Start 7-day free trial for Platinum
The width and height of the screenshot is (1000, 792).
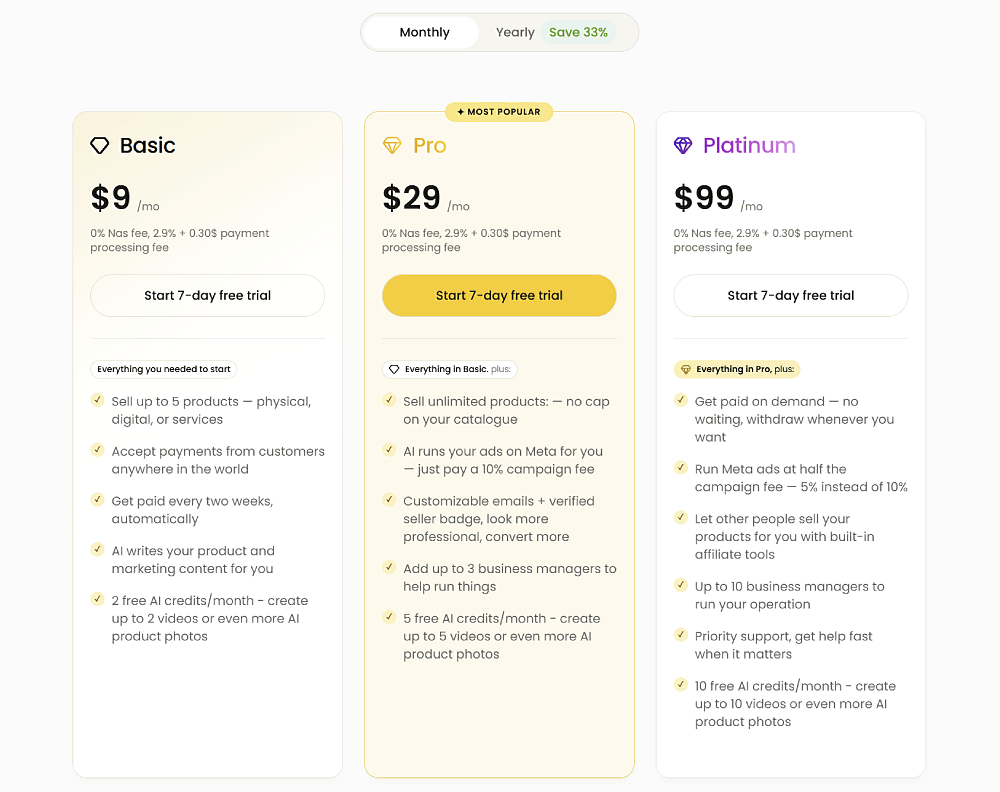point(790,295)
